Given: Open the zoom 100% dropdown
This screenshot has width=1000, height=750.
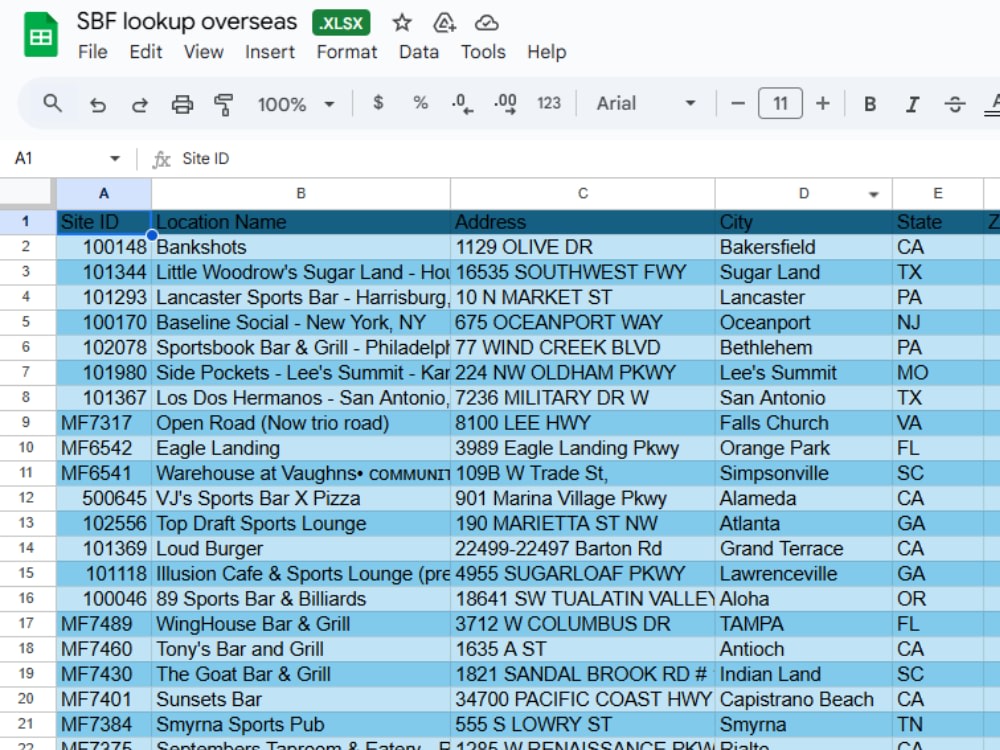Looking at the screenshot, I should click(296, 104).
